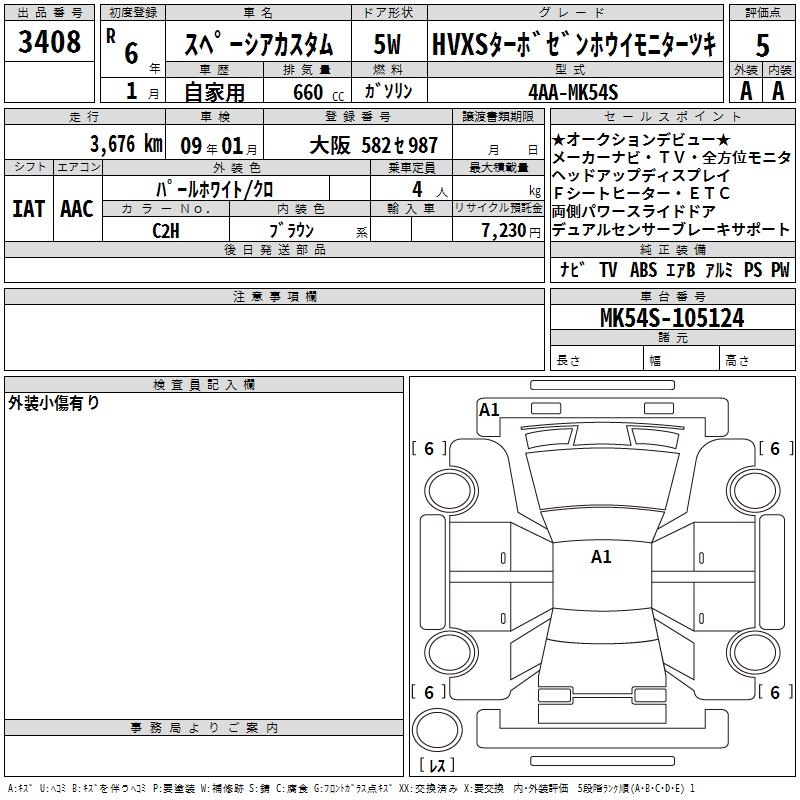This screenshot has width=800, height=800.
Task: Click the IAT shift type value
Action: (27, 209)
